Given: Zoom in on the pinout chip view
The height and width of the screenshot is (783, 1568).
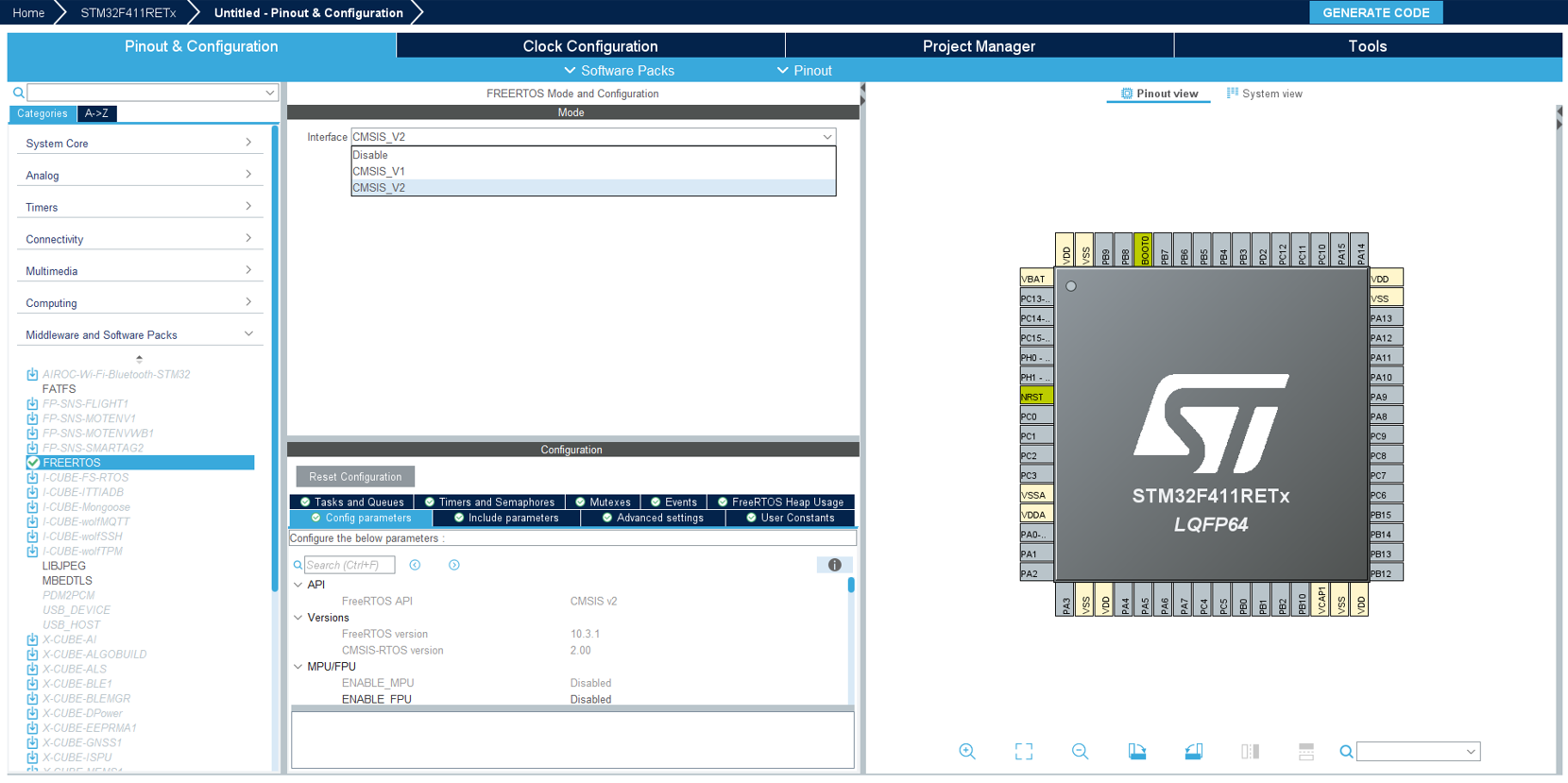Looking at the screenshot, I should 967,751.
